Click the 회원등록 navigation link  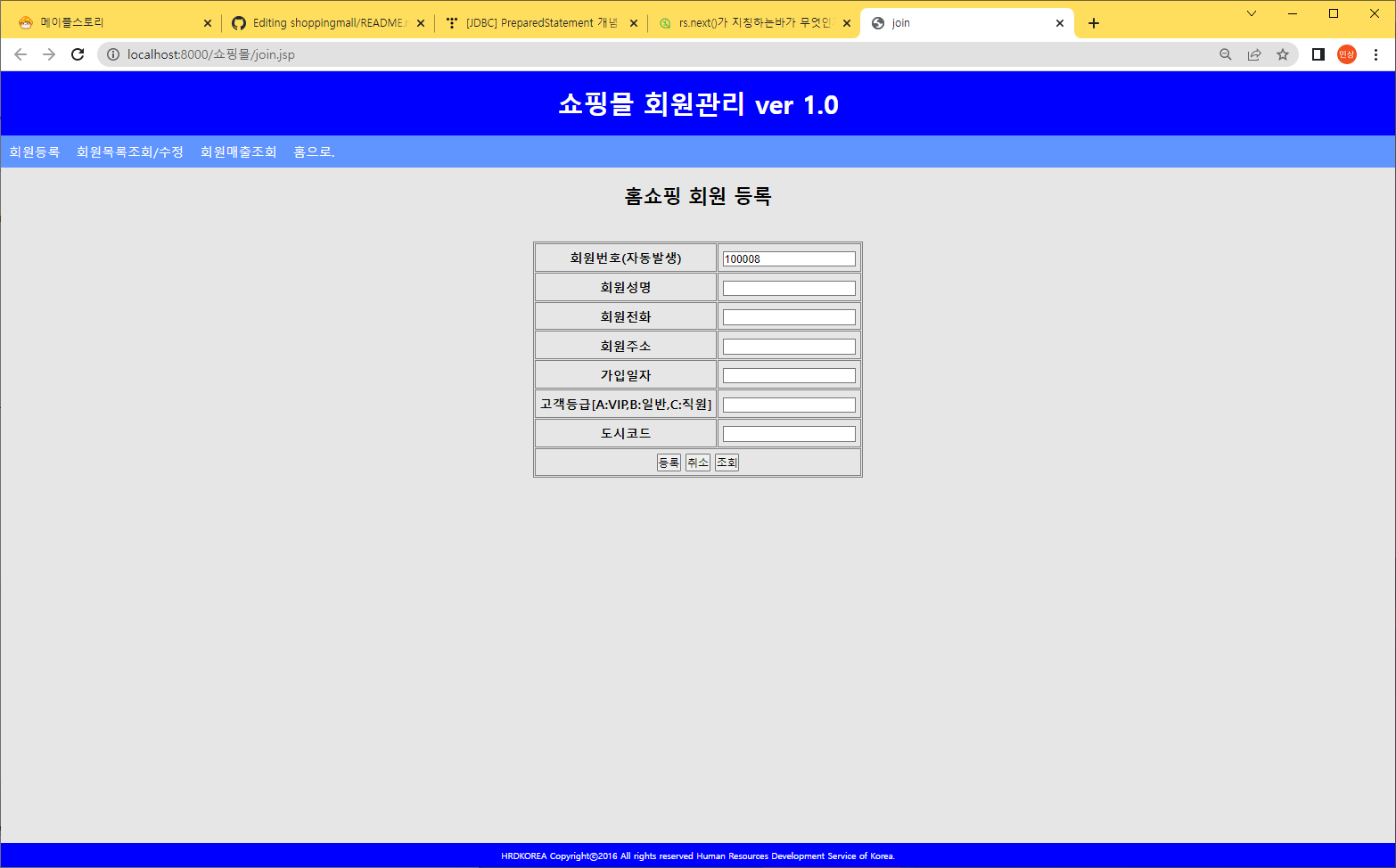(35, 151)
